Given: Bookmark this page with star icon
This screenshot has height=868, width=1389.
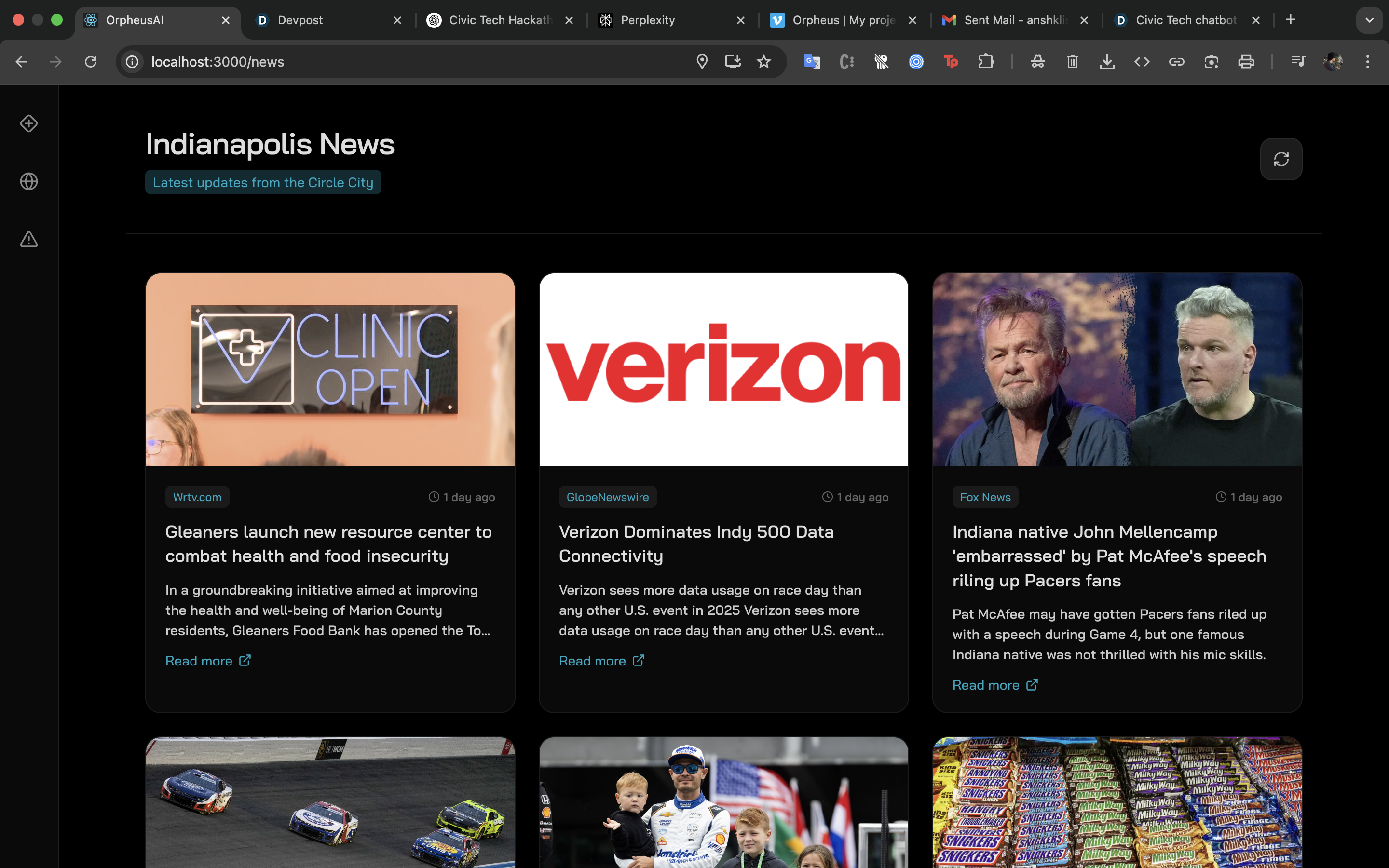Looking at the screenshot, I should [x=763, y=61].
